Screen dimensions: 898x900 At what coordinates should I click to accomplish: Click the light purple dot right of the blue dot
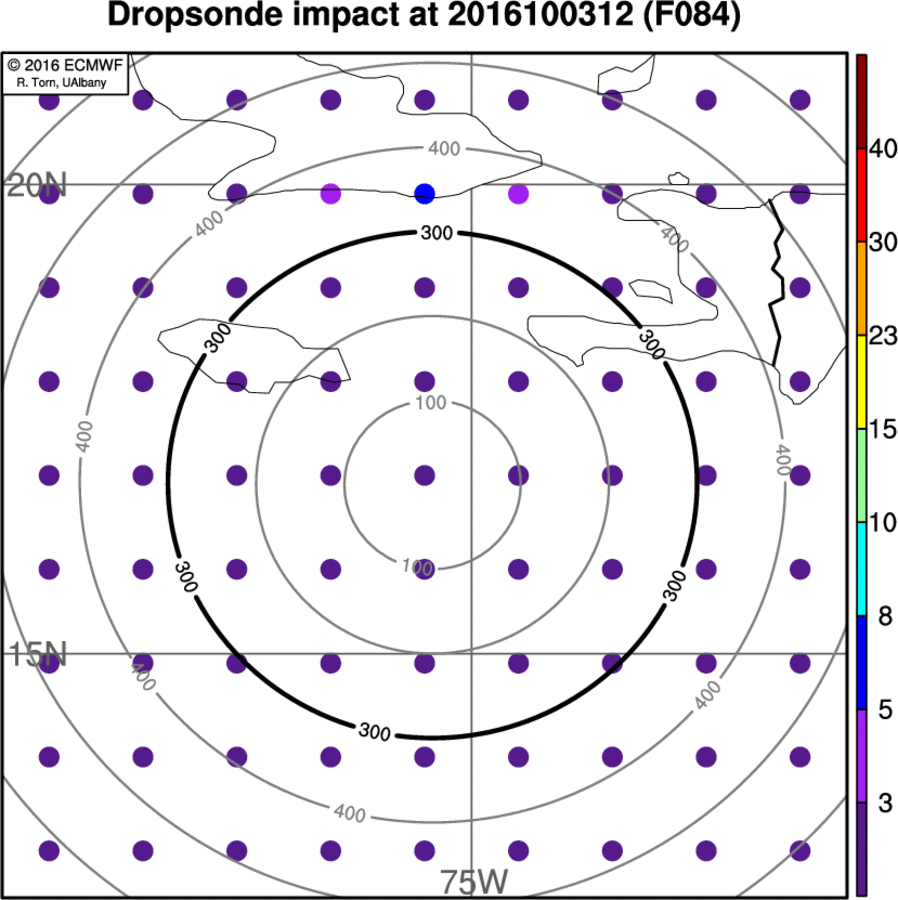pos(518,194)
